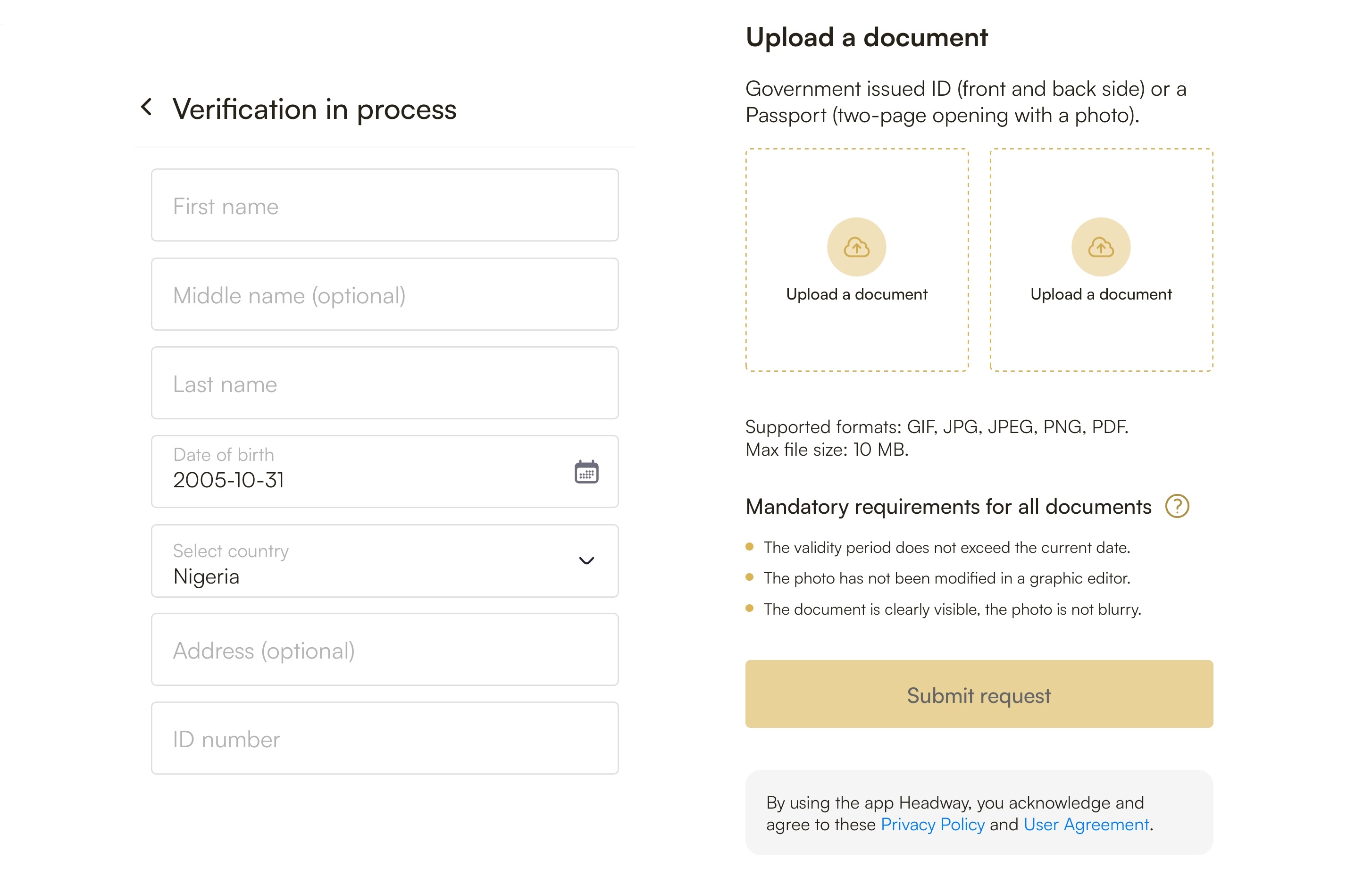This screenshot has height=885, width=1372.
Task: Focus the ID number field
Action: pyautogui.click(x=385, y=738)
